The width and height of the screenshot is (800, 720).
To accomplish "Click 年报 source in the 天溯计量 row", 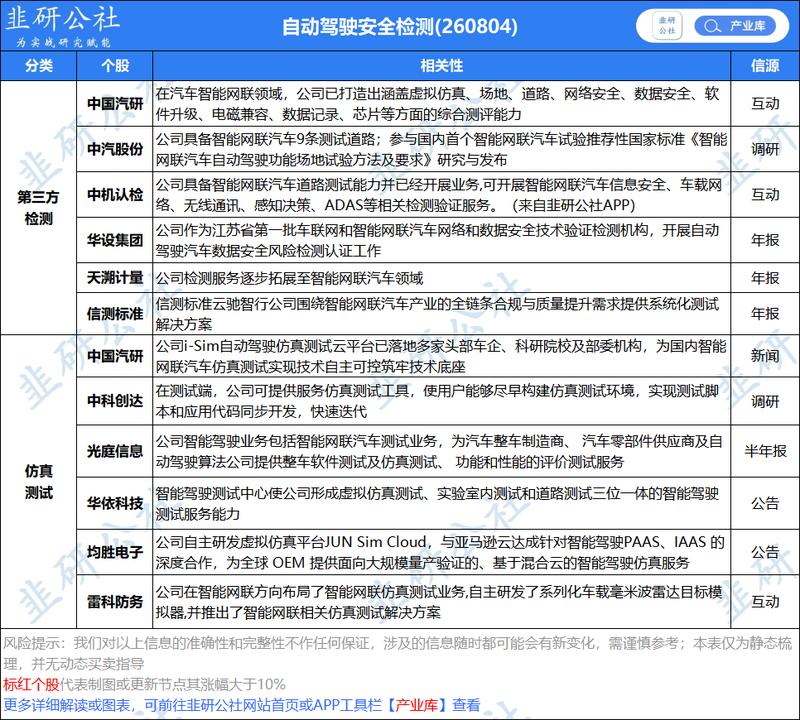I will (765, 278).
